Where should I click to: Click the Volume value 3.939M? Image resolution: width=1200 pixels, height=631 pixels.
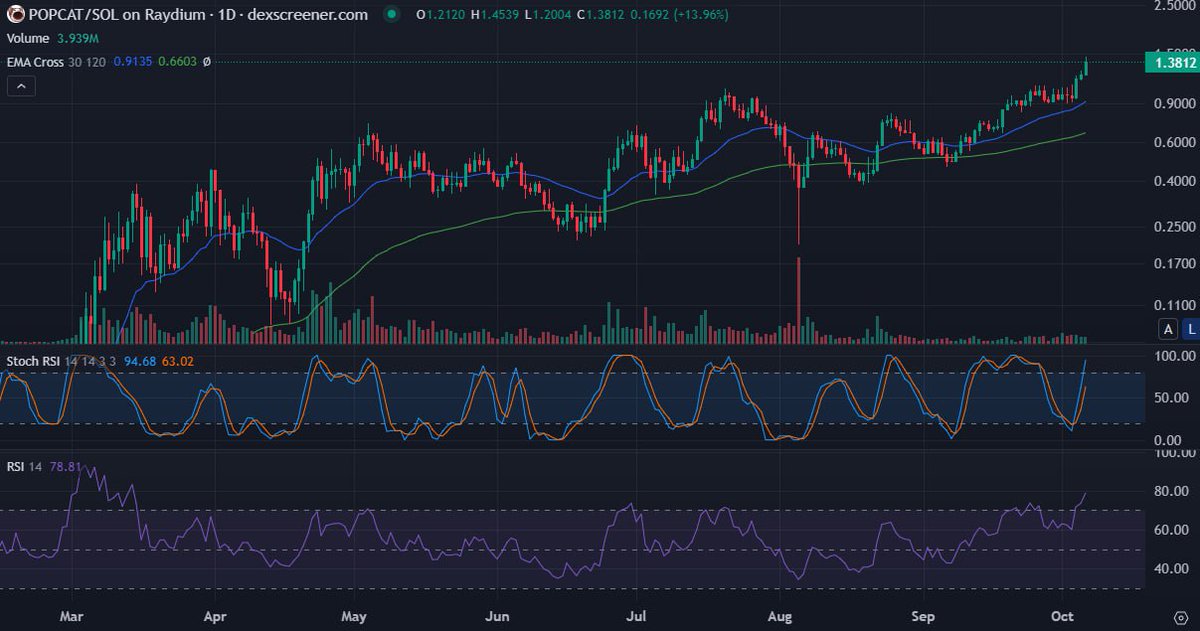(76, 38)
